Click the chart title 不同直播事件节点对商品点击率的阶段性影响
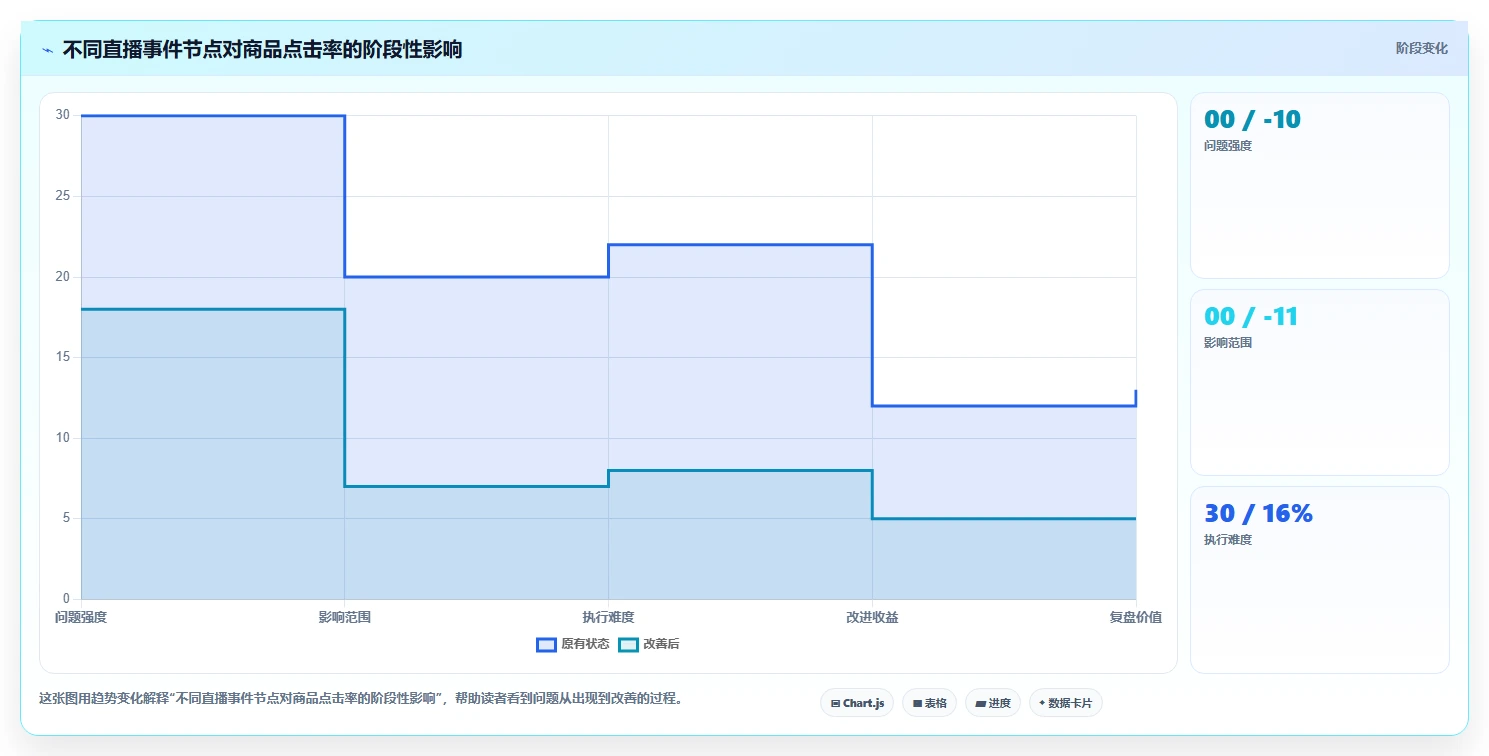The image size is (1489, 756). (262, 49)
